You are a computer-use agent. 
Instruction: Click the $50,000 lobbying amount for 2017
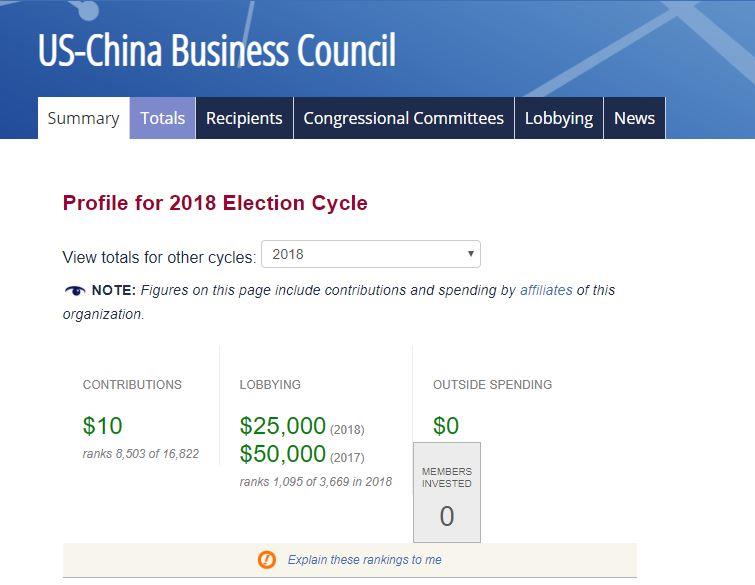click(283, 454)
